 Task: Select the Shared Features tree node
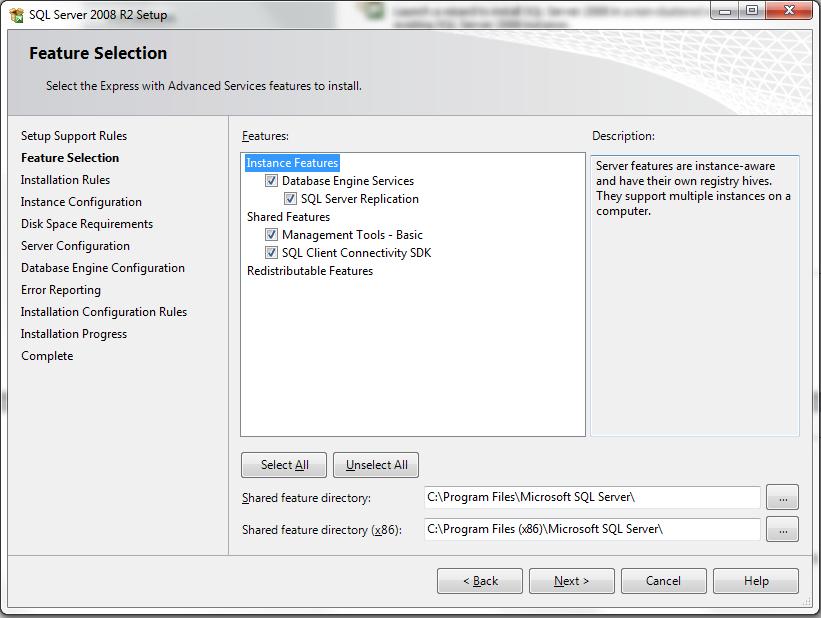point(289,217)
